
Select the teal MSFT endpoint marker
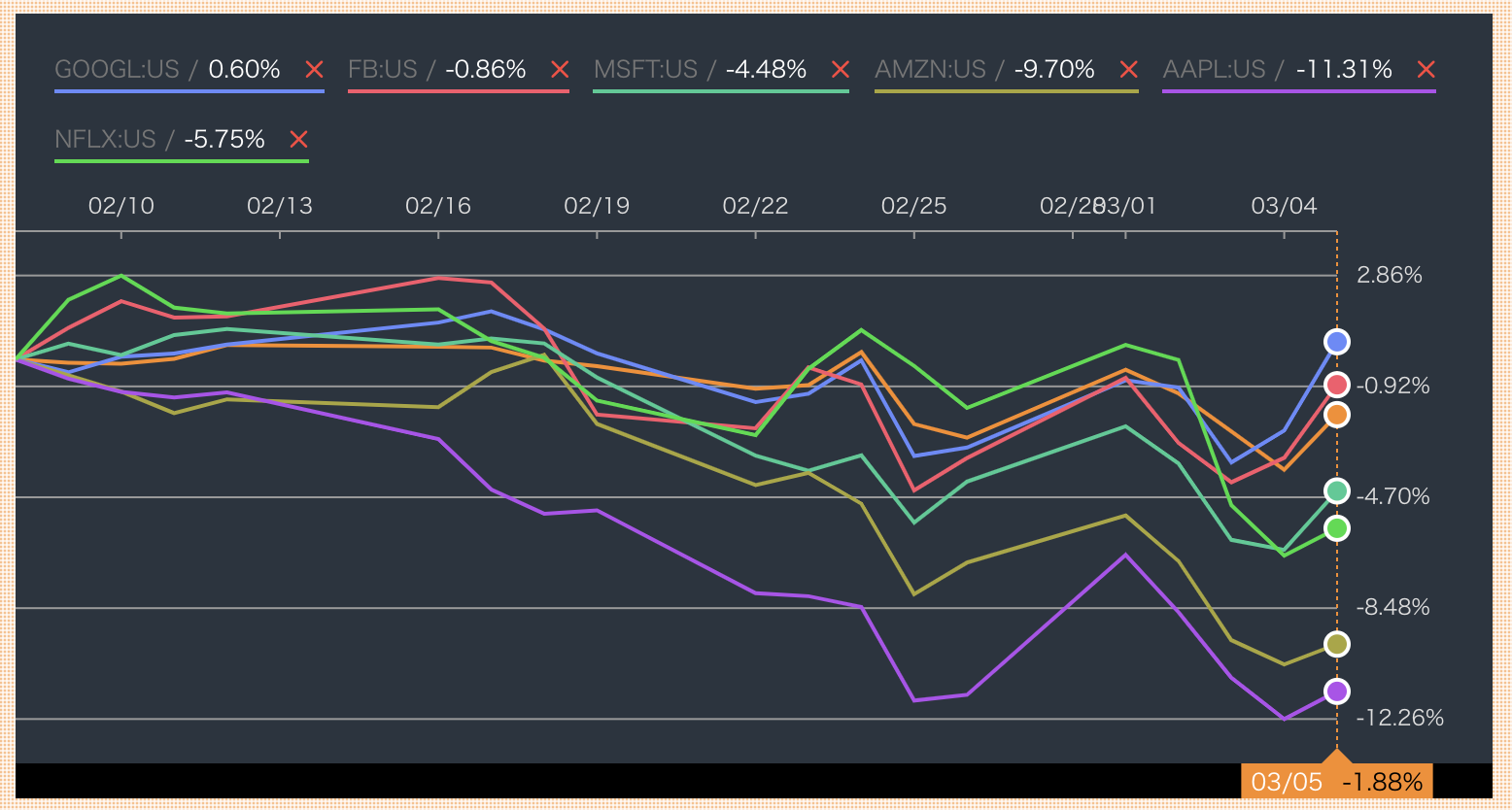click(1337, 491)
